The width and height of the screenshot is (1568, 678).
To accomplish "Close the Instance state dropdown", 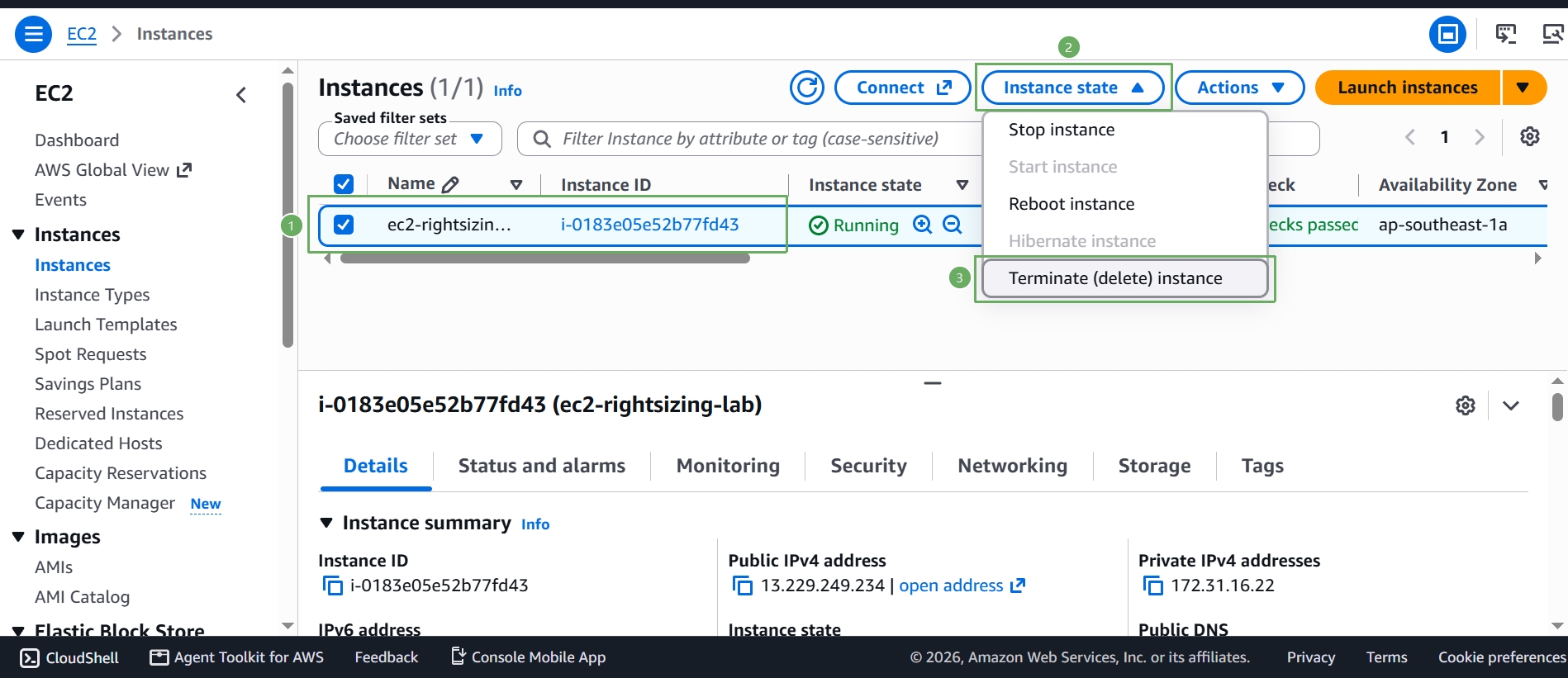I will [1072, 88].
